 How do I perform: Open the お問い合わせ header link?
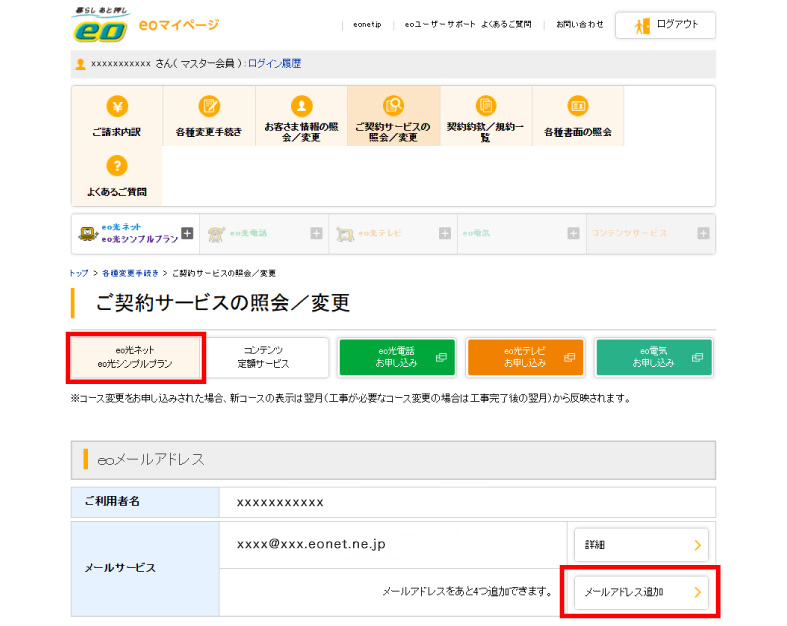click(x=580, y=25)
